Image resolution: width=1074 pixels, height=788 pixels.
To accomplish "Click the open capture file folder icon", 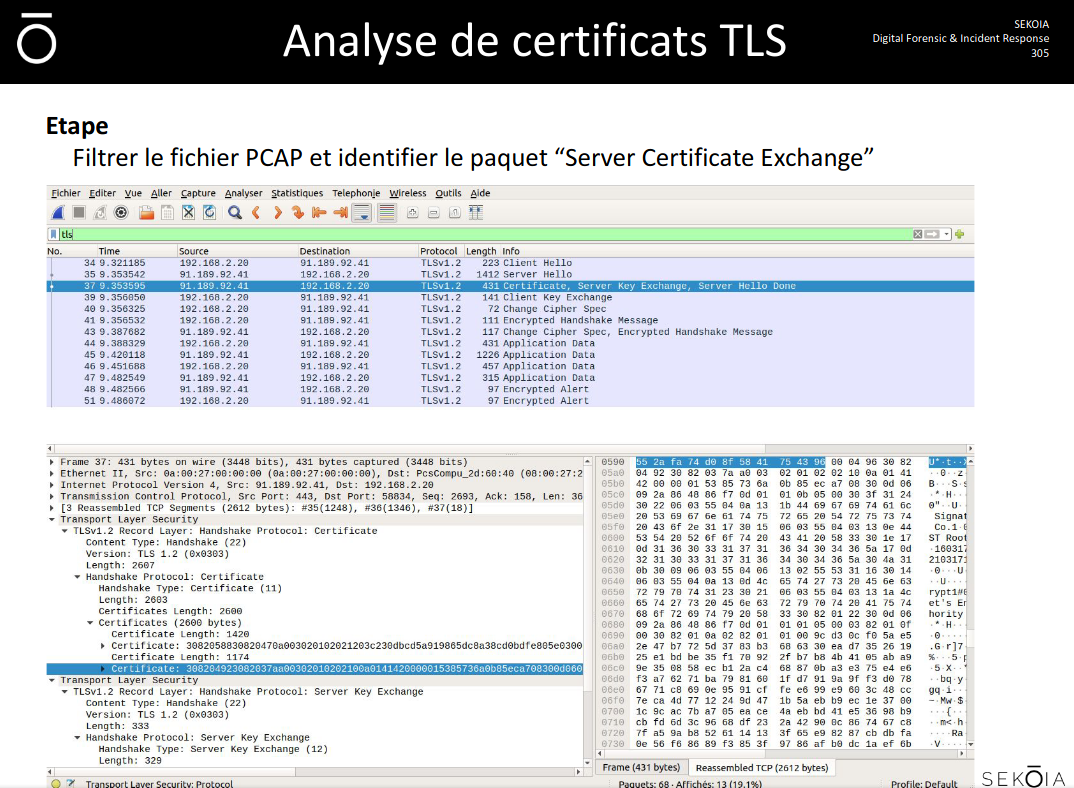I will (146, 212).
